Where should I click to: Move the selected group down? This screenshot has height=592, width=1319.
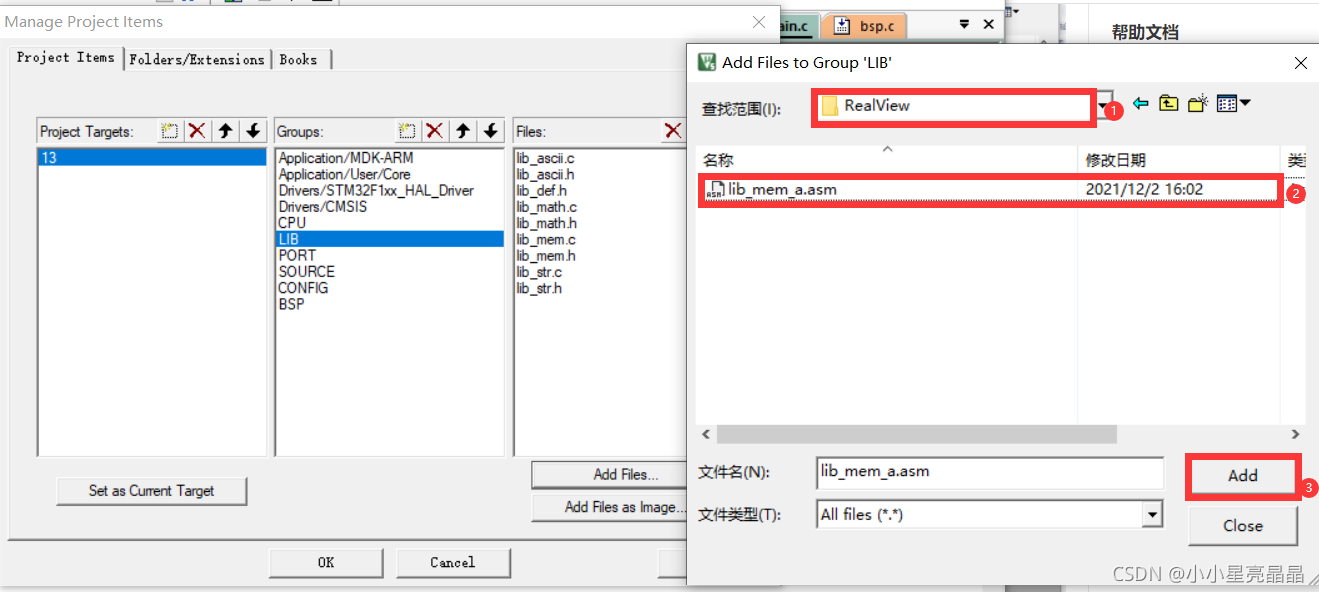point(490,131)
